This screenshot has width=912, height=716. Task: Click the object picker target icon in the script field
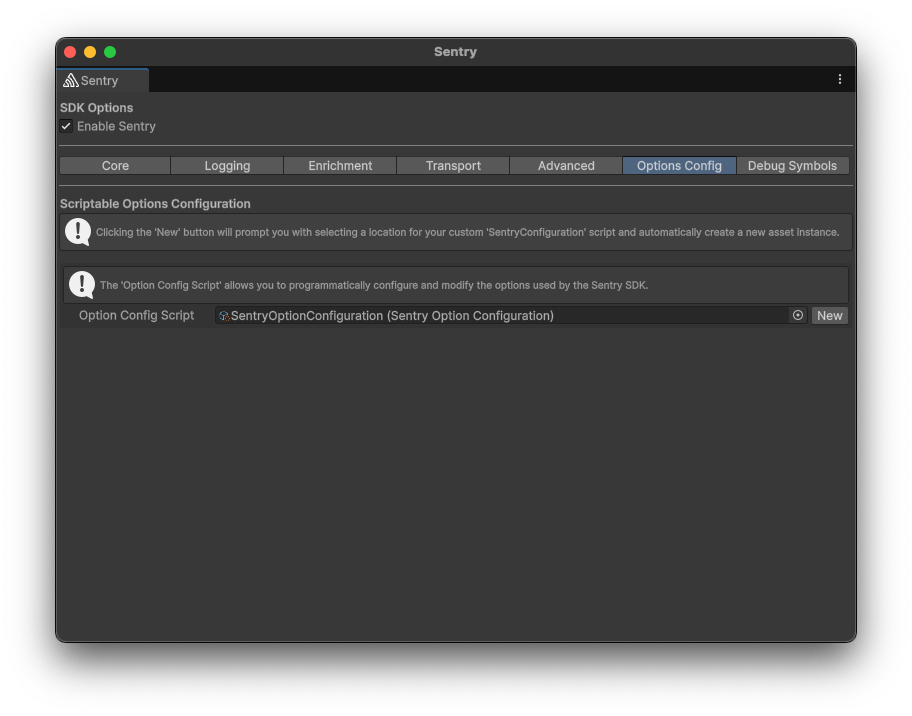pyautogui.click(x=798, y=315)
